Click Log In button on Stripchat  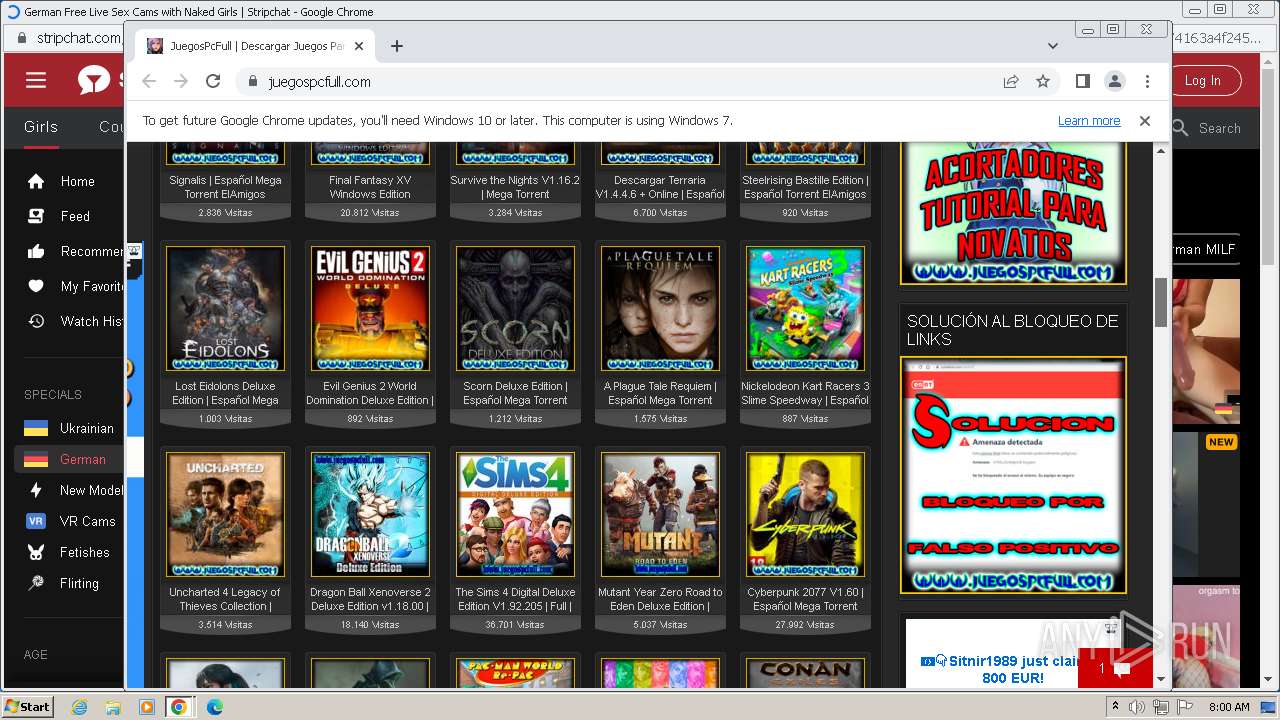(1203, 81)
